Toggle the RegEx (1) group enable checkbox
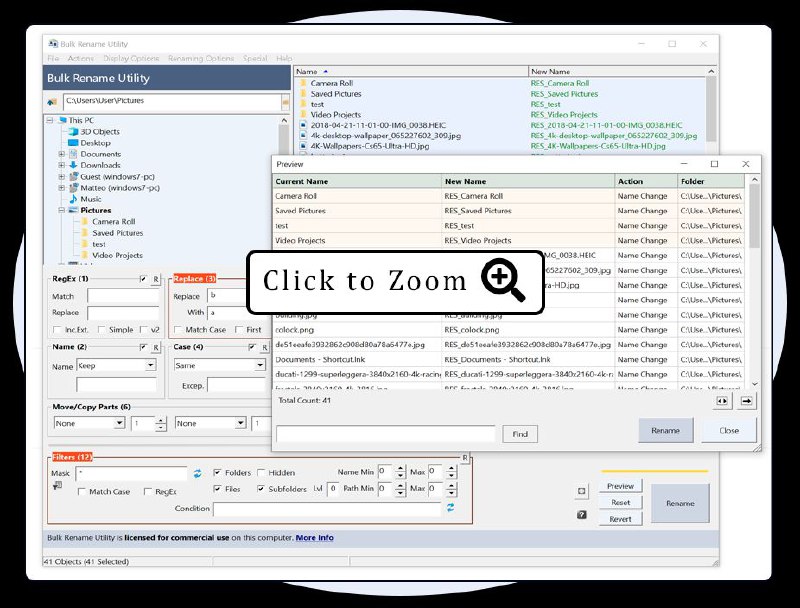Image resolution: width=800 pixels, height=608 pixels. (143, 279)
